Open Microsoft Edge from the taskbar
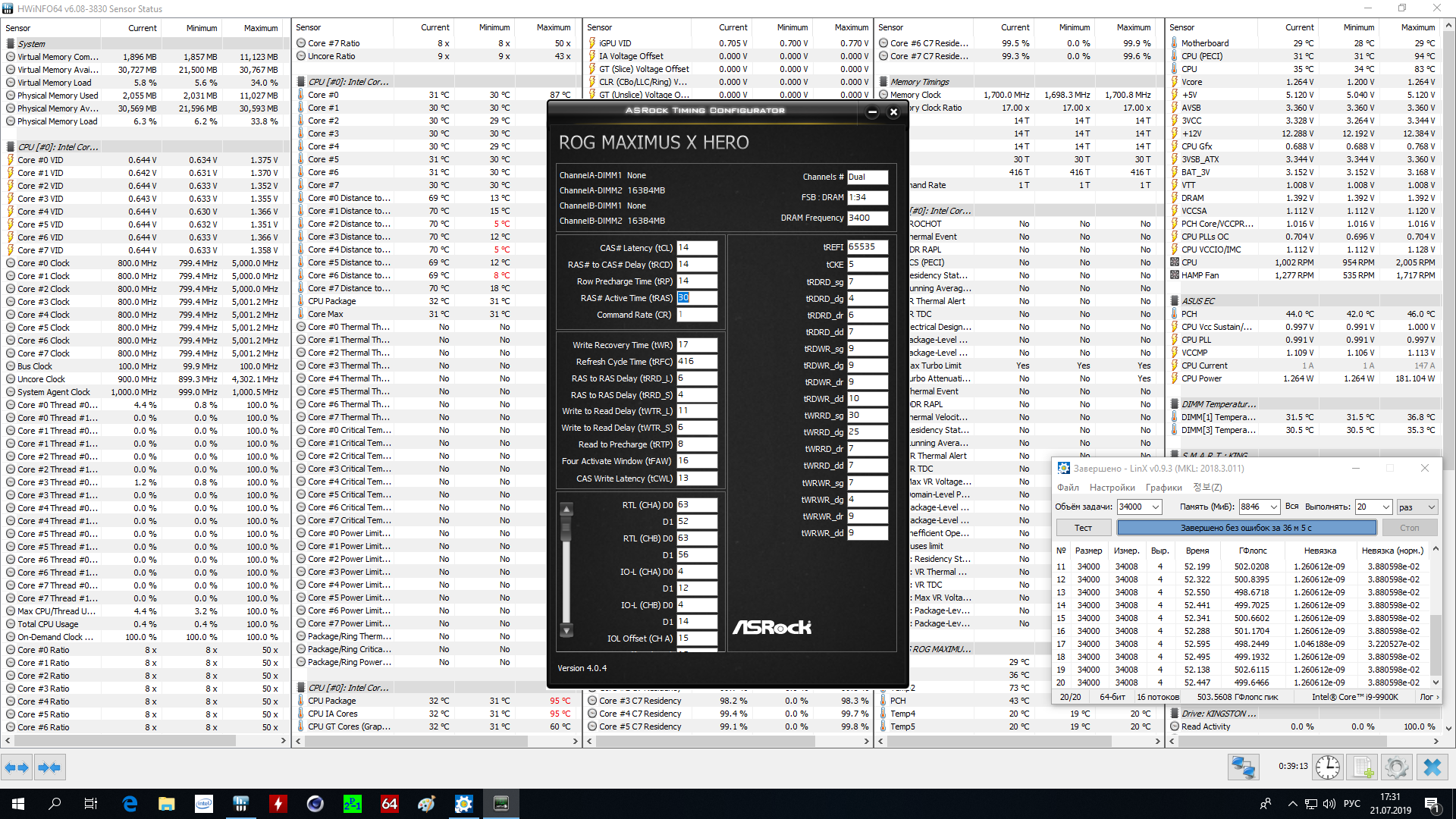This screenshot has width=1456, height=819. (130, 804)
